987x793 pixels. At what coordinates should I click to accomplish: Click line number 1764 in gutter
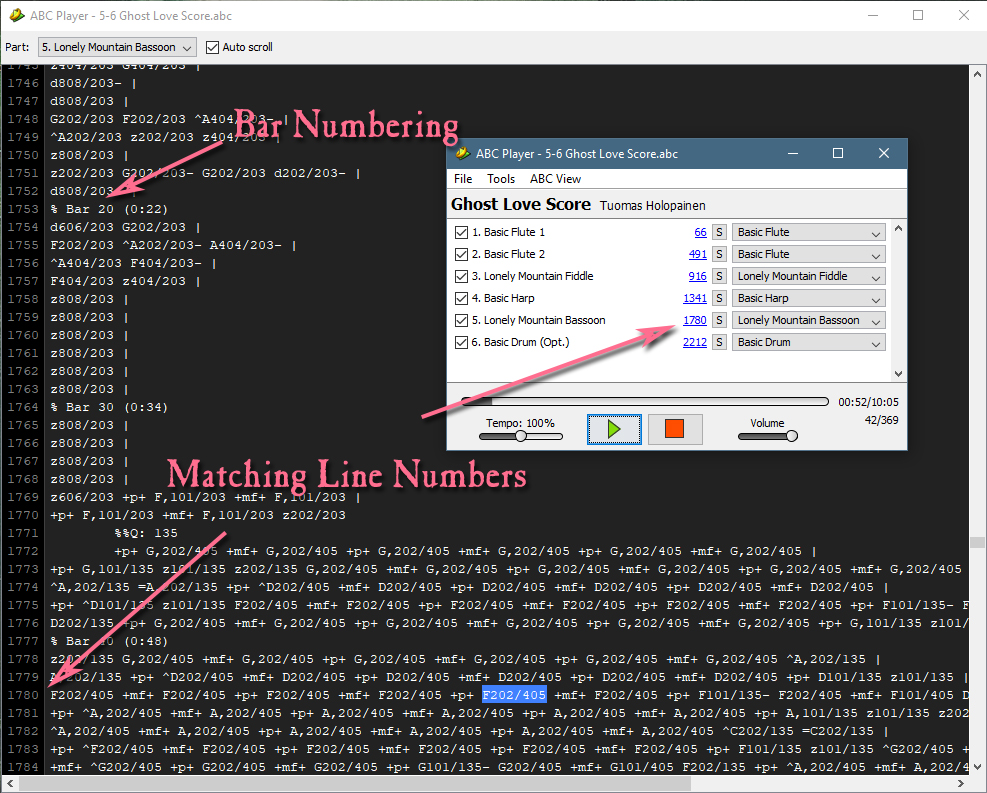pos(23,407)
